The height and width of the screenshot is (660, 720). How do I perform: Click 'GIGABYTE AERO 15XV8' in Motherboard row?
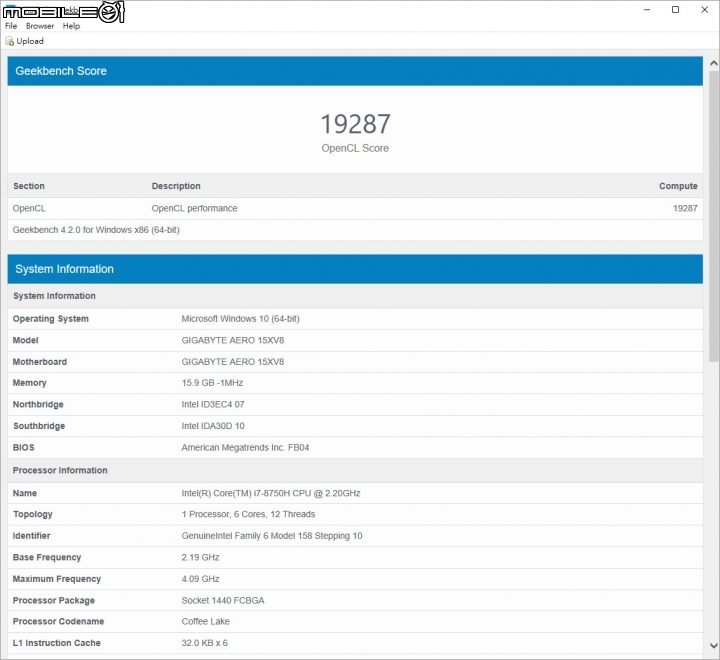233,362
